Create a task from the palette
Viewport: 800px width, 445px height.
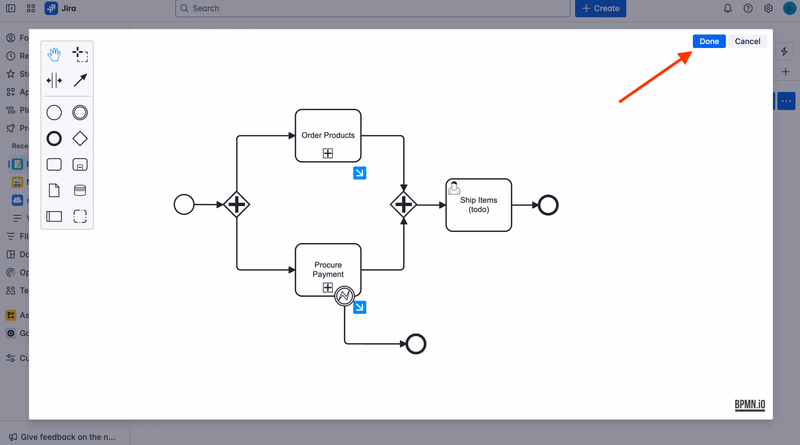point(54,164)
